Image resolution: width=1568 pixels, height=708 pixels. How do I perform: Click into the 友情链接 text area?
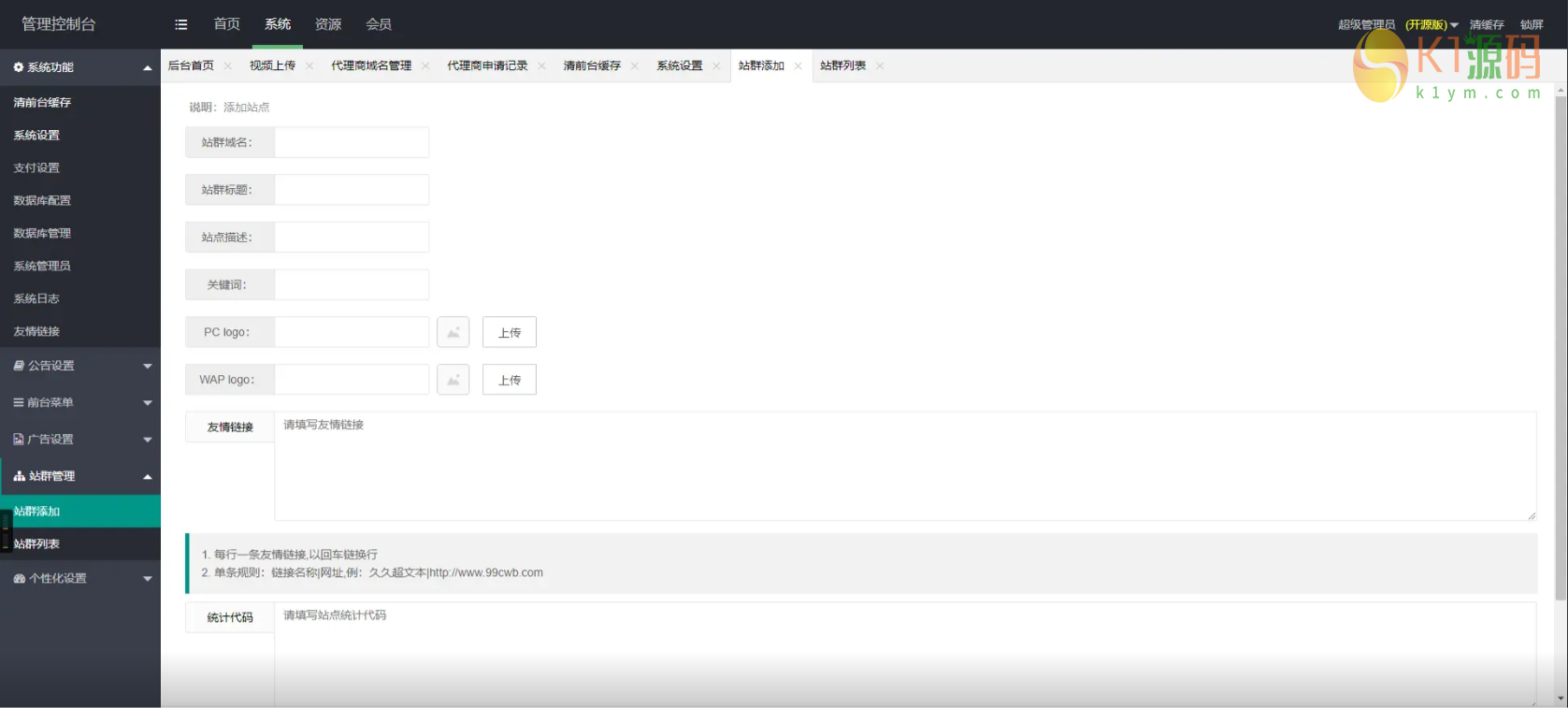(905, 466)
